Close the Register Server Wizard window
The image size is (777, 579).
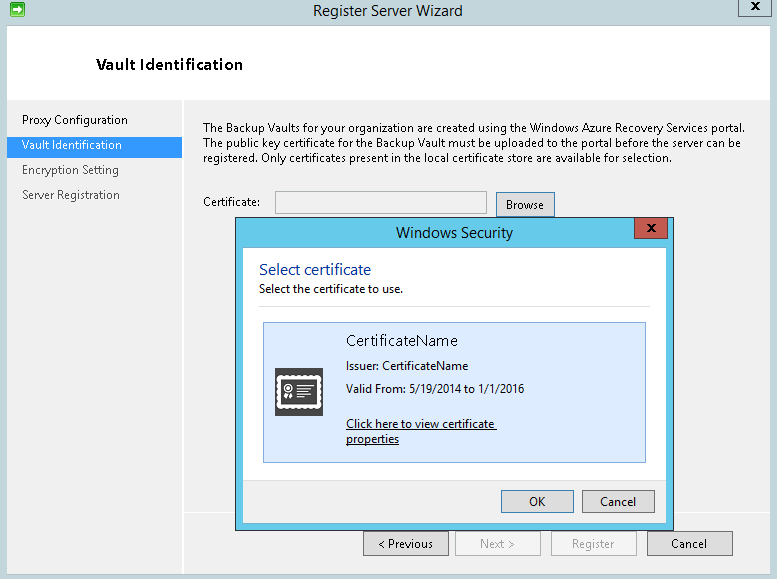[x=755, y=6]
